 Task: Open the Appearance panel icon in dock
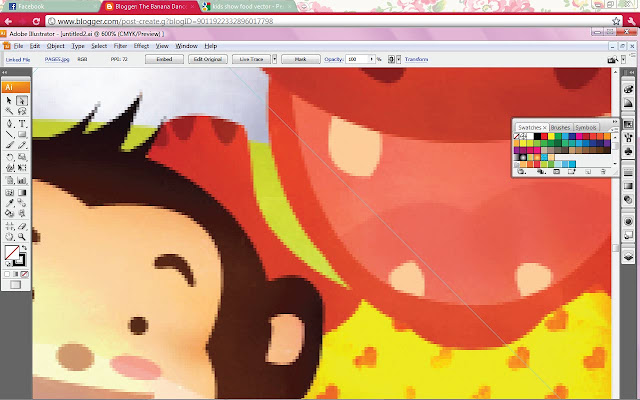[x=628, y=222]
